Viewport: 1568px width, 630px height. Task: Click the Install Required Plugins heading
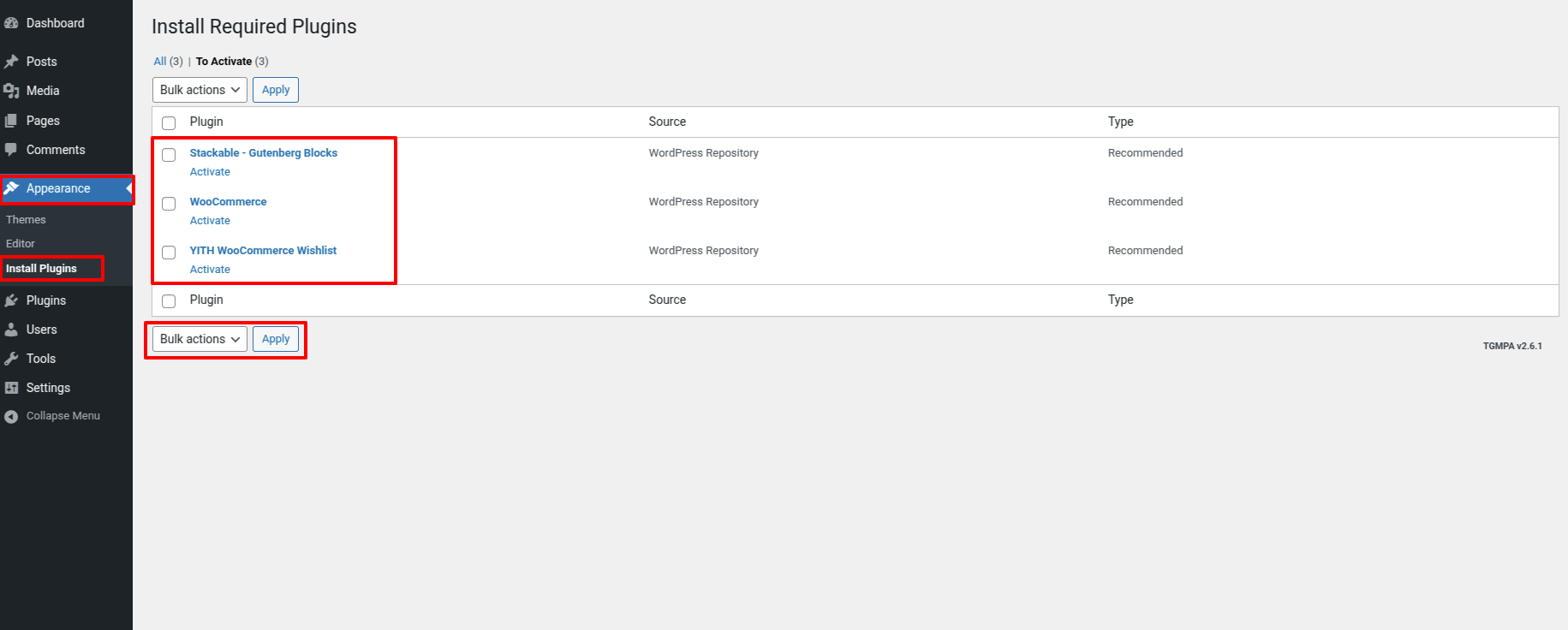(254, 27)
